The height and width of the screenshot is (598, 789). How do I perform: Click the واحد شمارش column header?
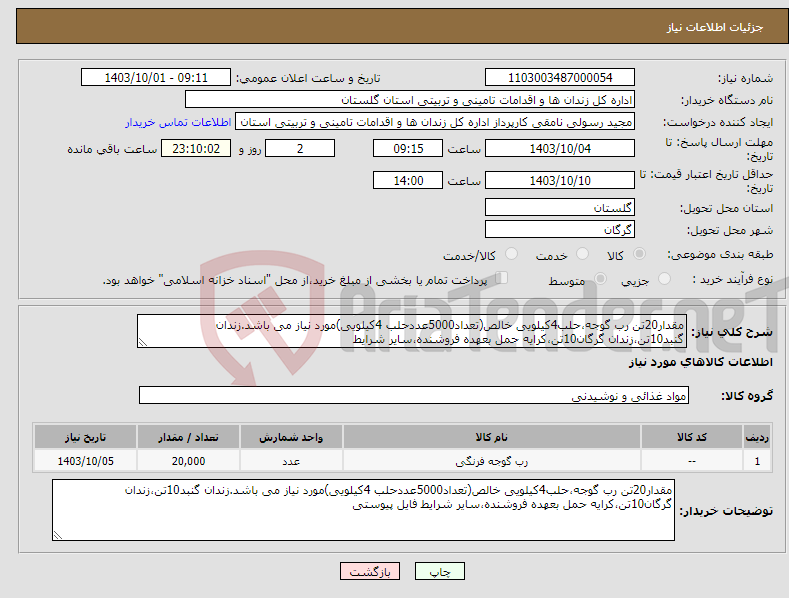tap(291, 436)
